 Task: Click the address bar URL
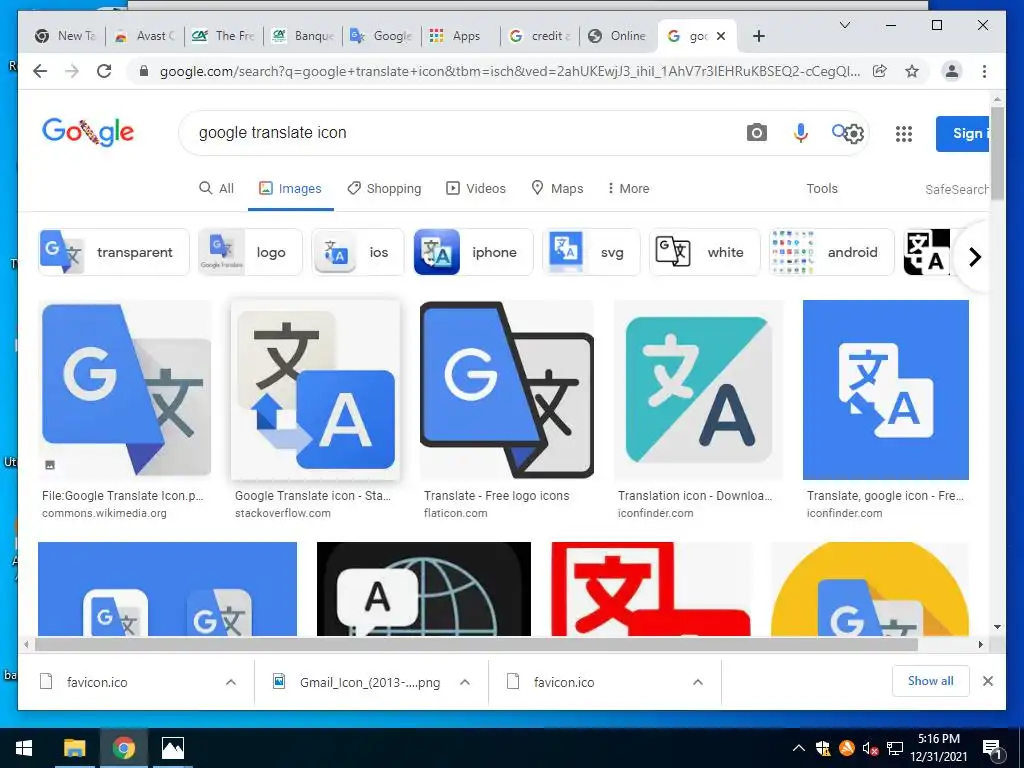pos(509,71)
